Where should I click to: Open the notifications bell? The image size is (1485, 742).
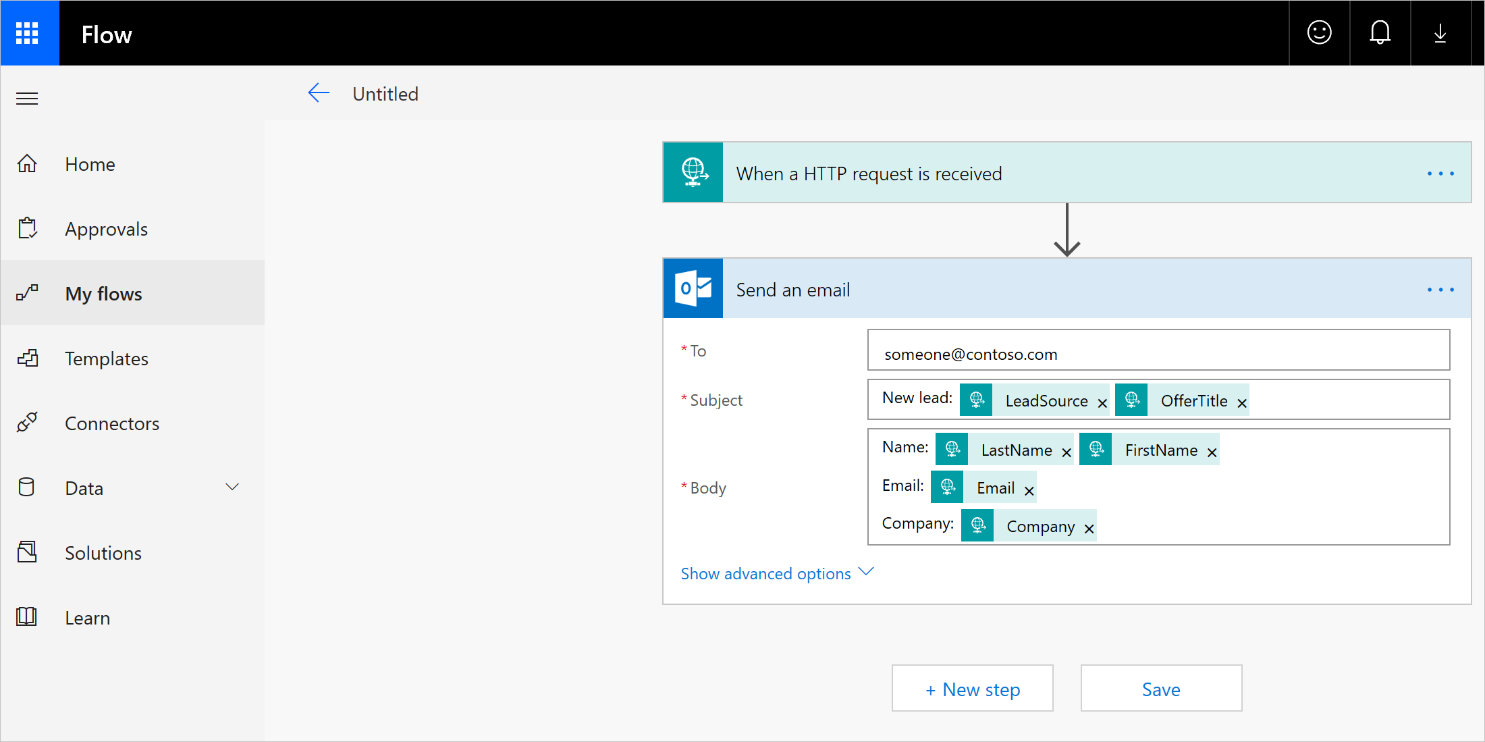tap(1380, 33)
